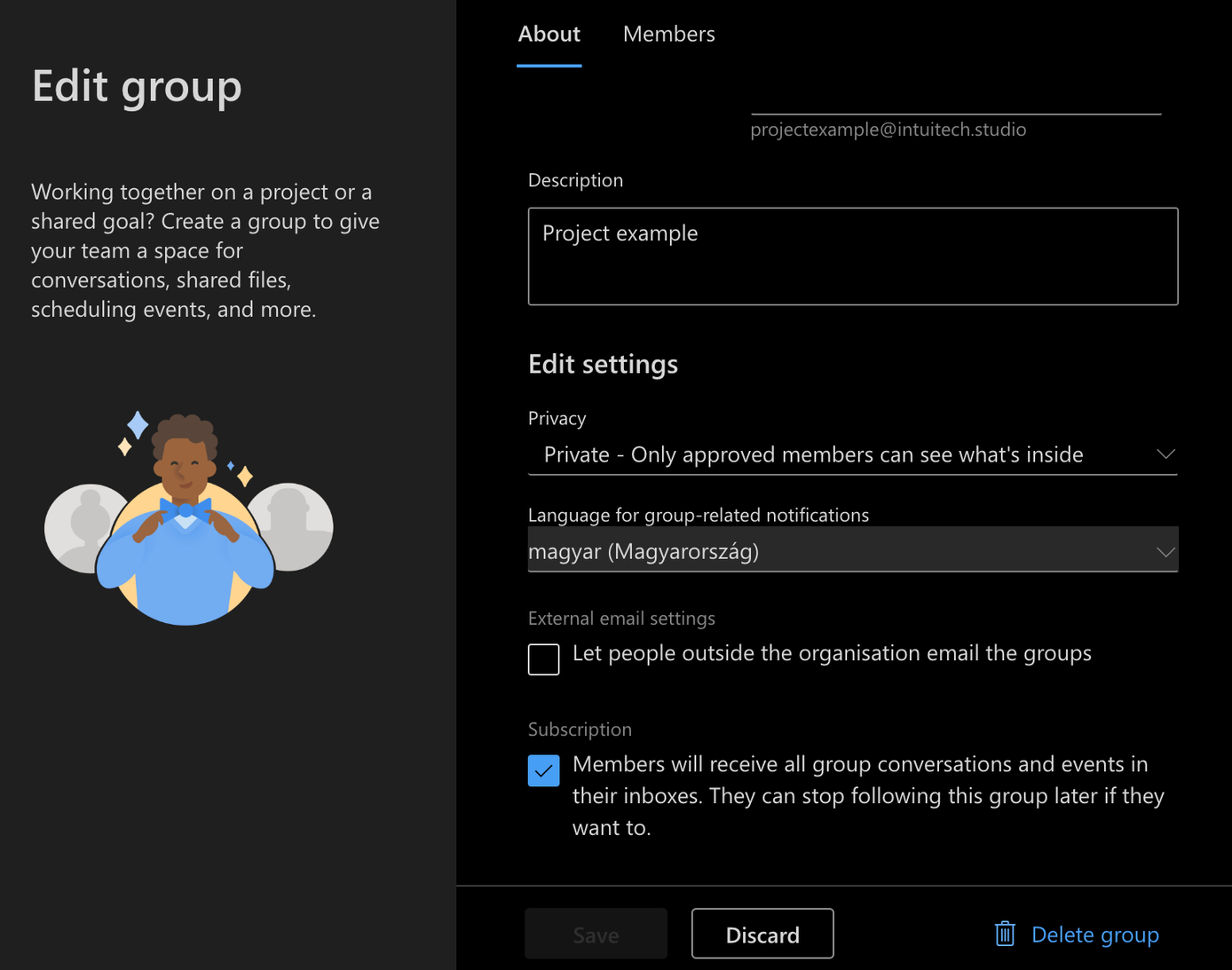
Task: Open Delete group
Action: tap(1094, 934)
